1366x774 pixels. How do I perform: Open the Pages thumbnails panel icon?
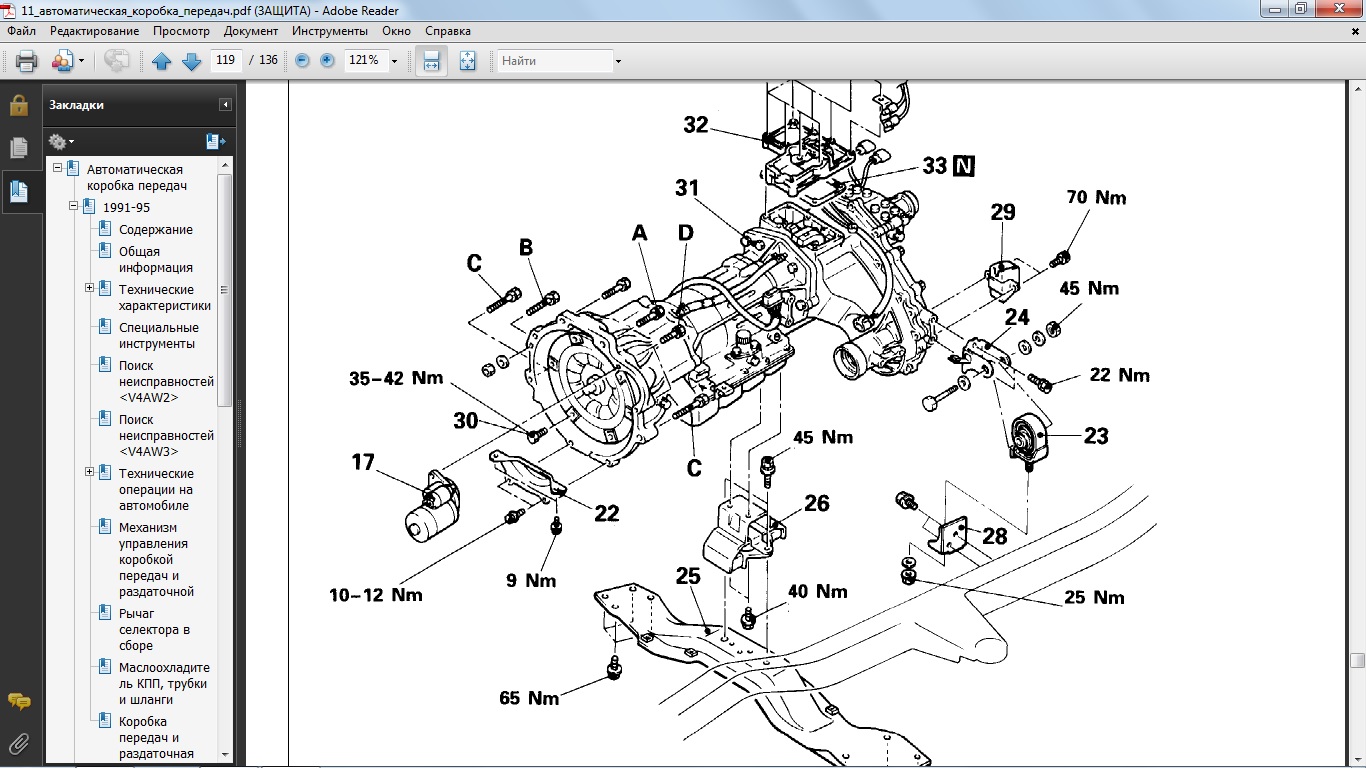pyautogui.click(x=19, y=148)
